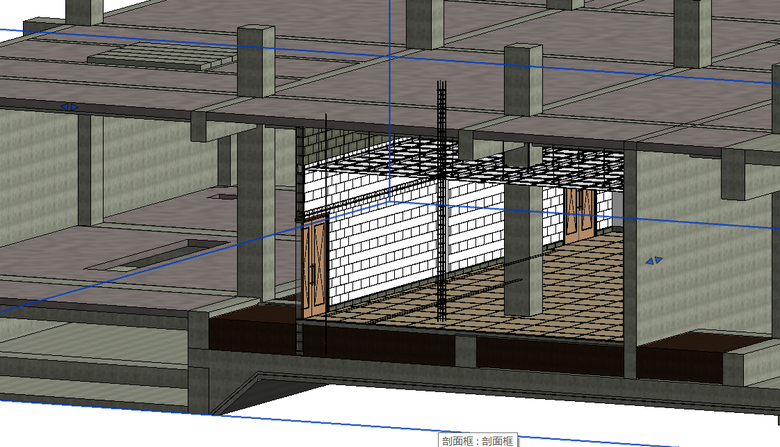Click the 剖面框 tooltip label
Screen dimensions: 780x447
(477, 439)
